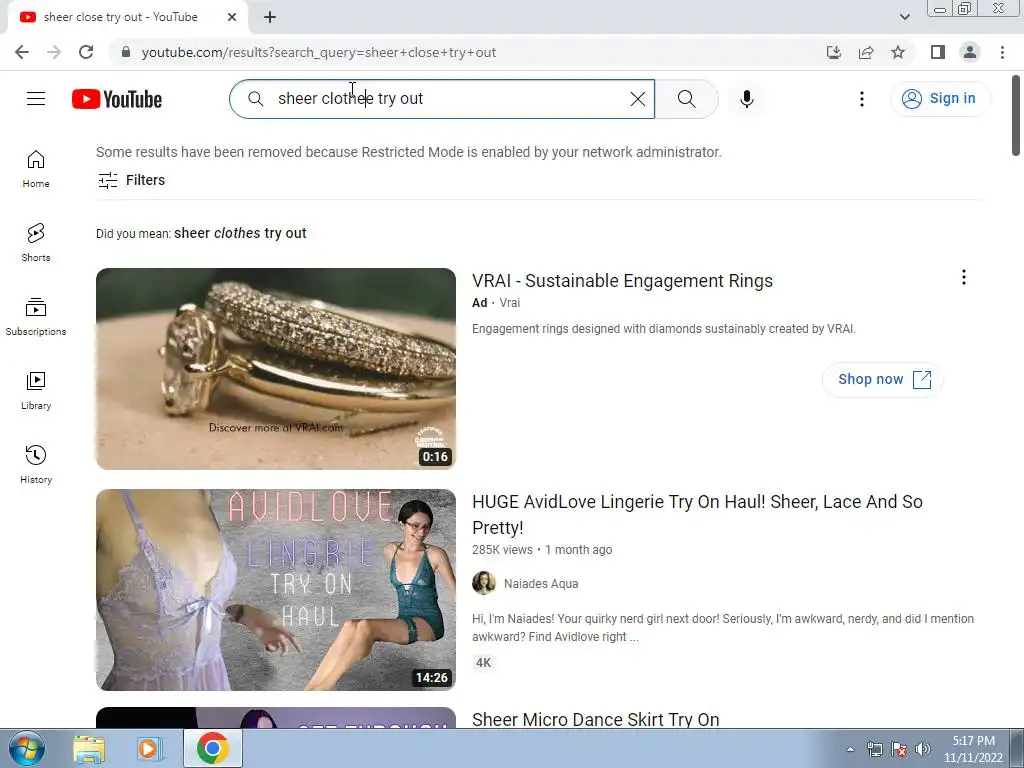Click inside the YouTube search field

(x=444, y=99)
